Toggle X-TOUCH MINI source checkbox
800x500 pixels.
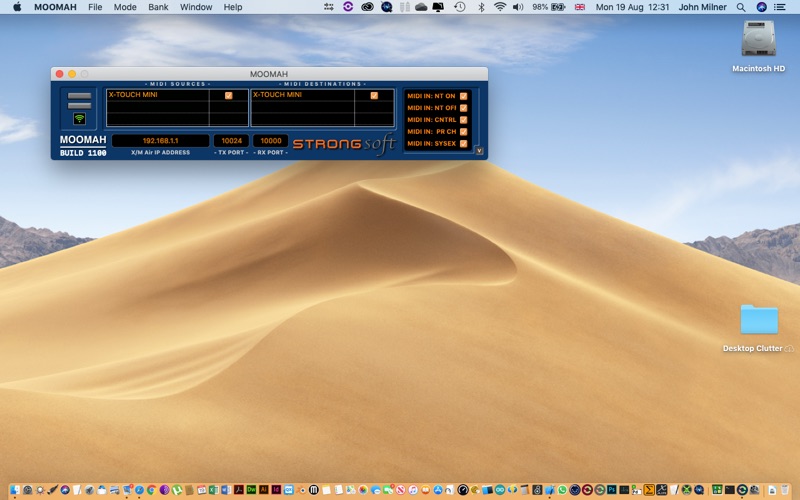click(229, 96)
